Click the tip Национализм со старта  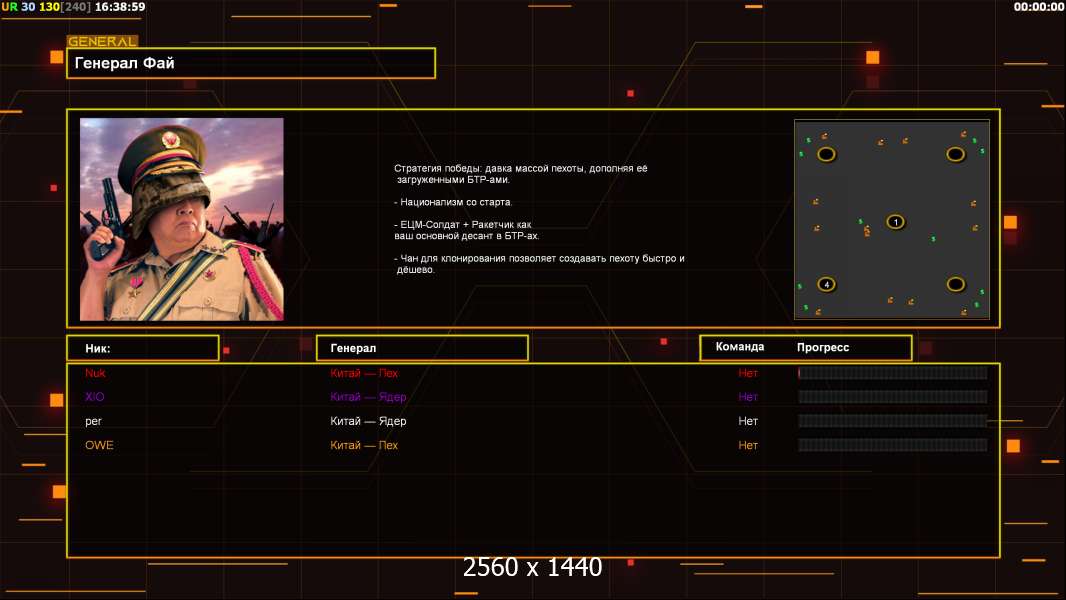click(x=453, y=202)
